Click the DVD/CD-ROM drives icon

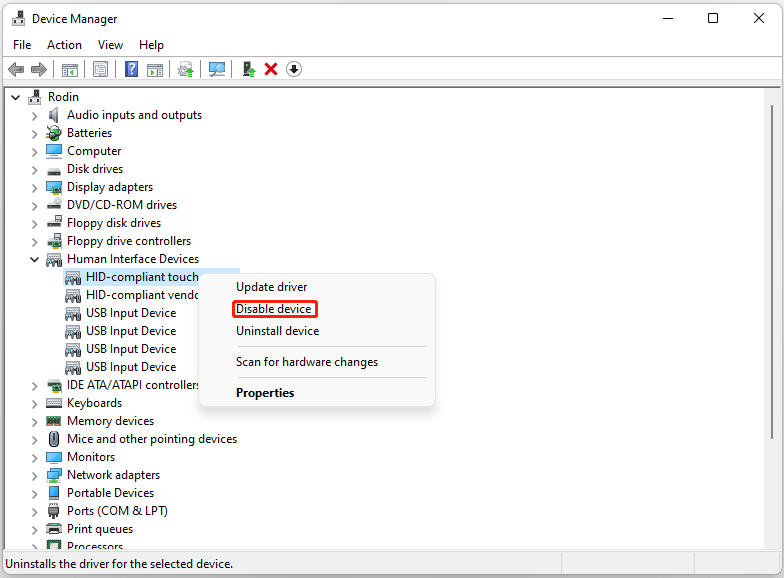tap(54, 204)
